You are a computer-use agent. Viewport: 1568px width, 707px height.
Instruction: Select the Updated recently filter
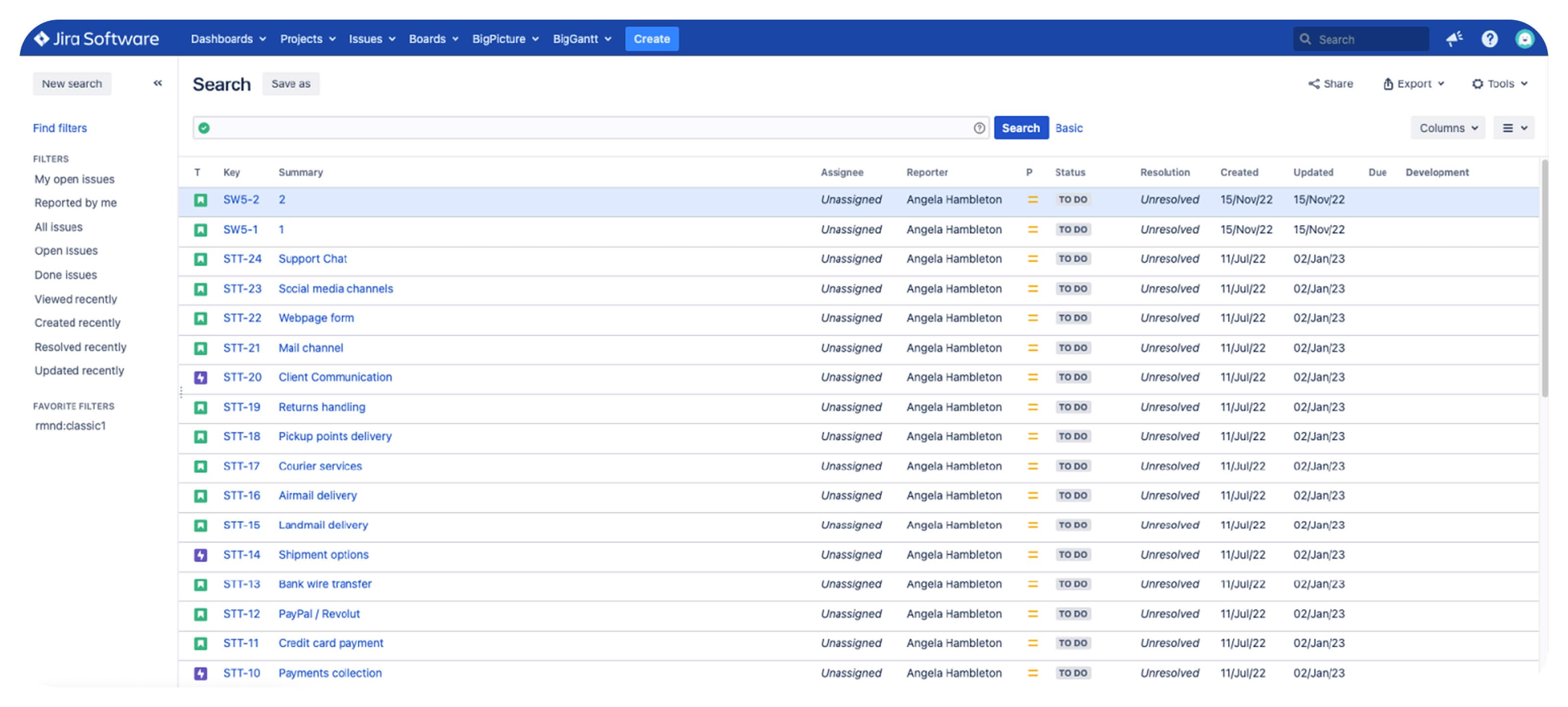(x=79, y=371)
